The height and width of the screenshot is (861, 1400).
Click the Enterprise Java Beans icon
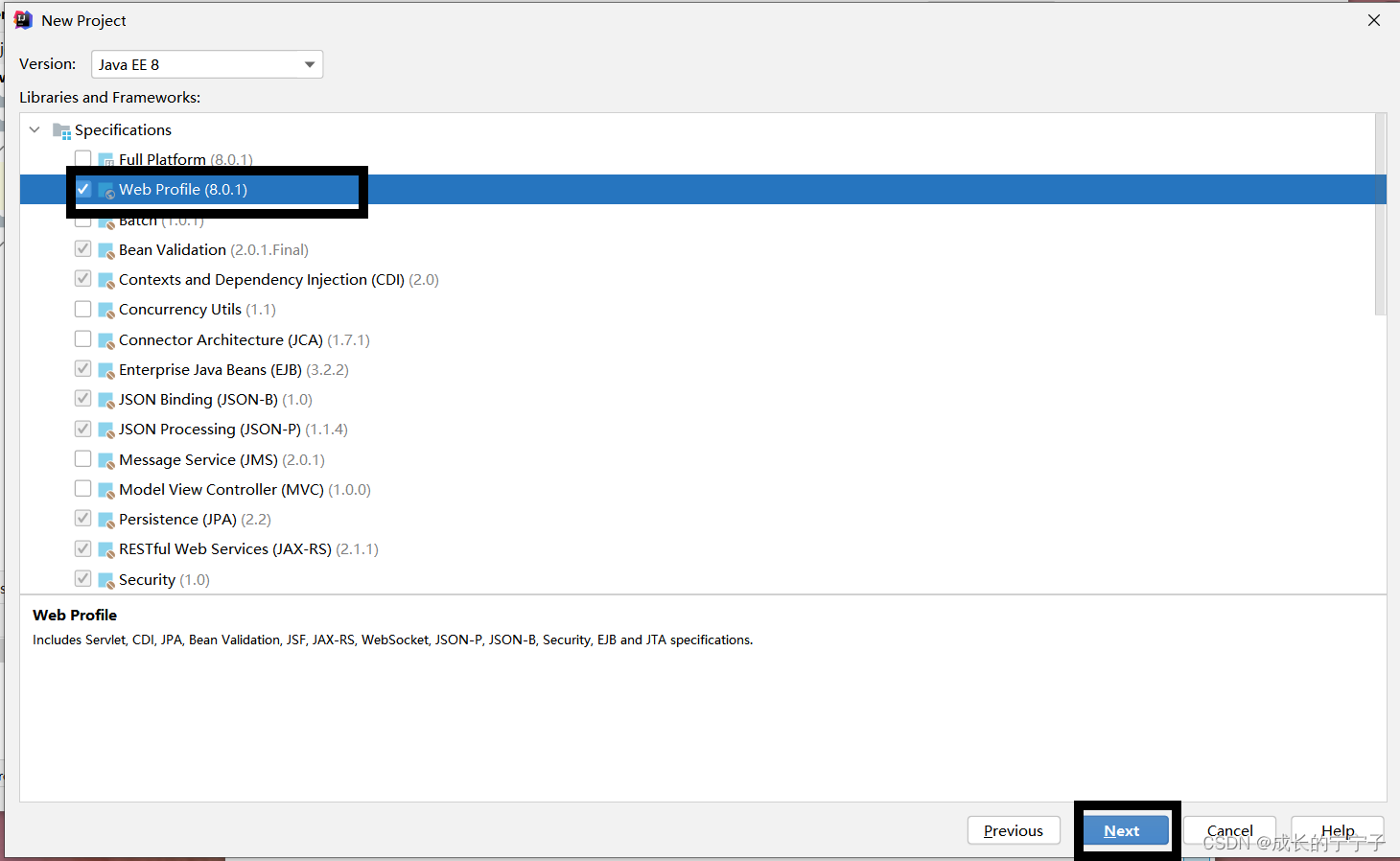click(x=106, y=370)
